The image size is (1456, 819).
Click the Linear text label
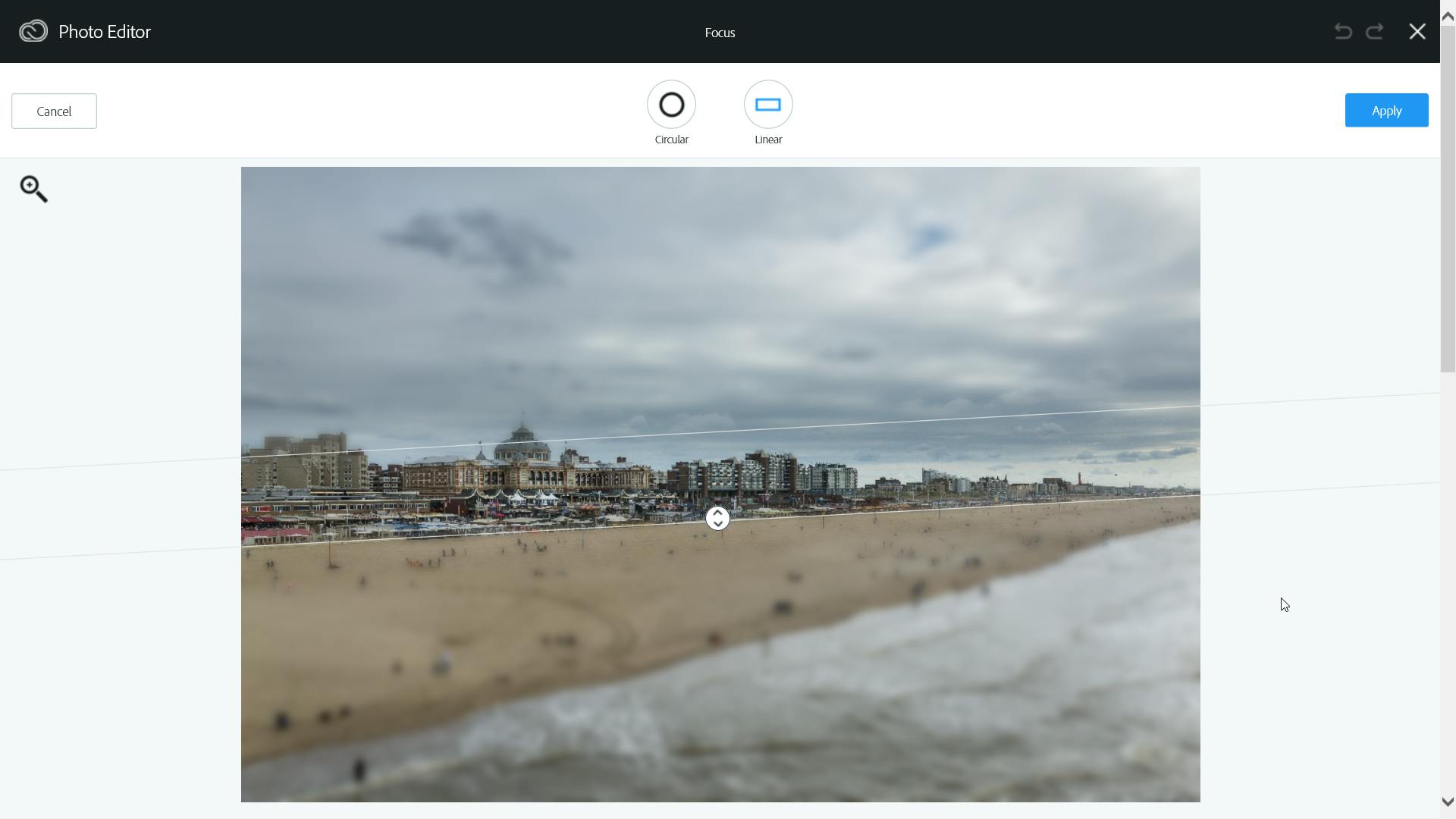(768, 140)
